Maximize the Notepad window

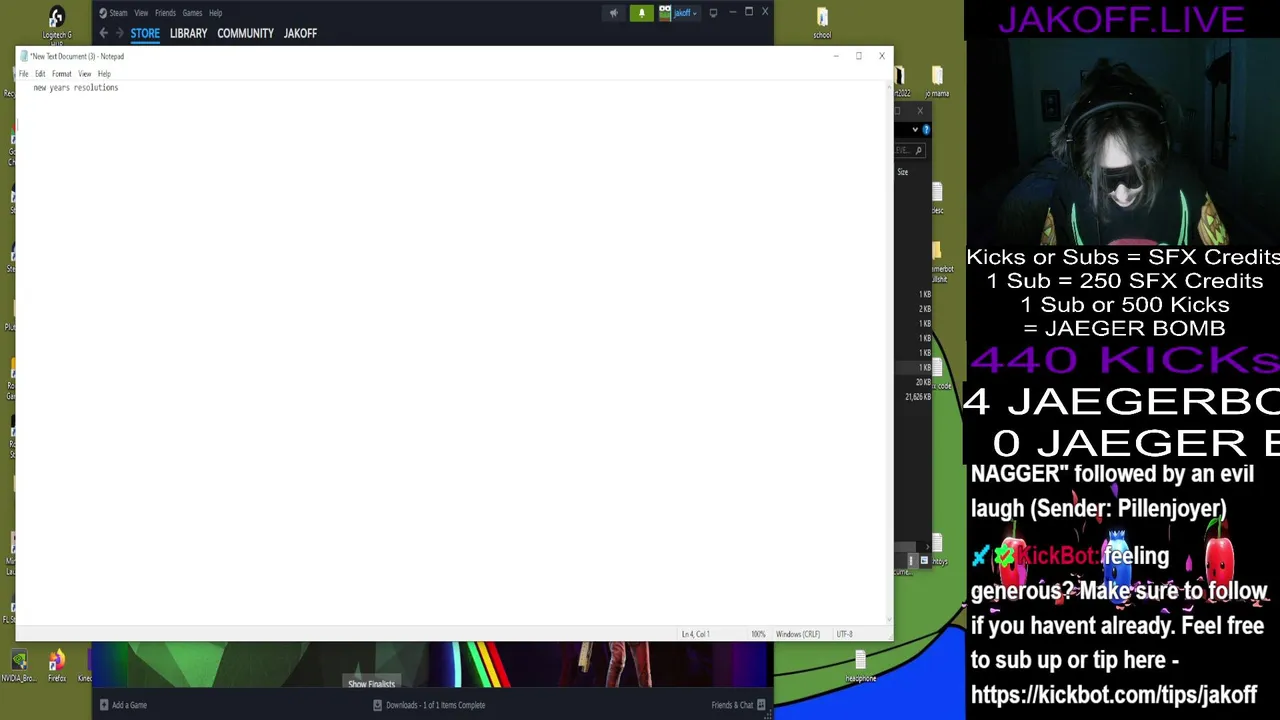click(x=858, y=56)
